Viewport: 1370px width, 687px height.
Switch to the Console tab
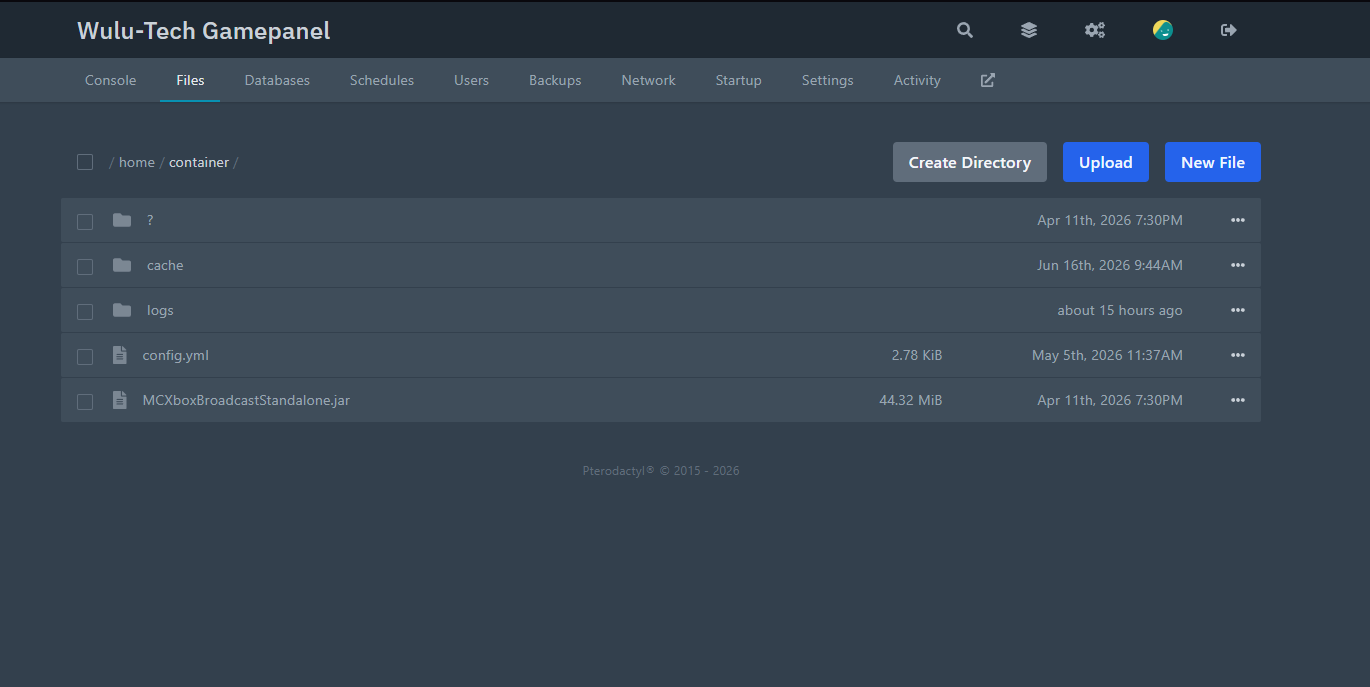[110, 80]
